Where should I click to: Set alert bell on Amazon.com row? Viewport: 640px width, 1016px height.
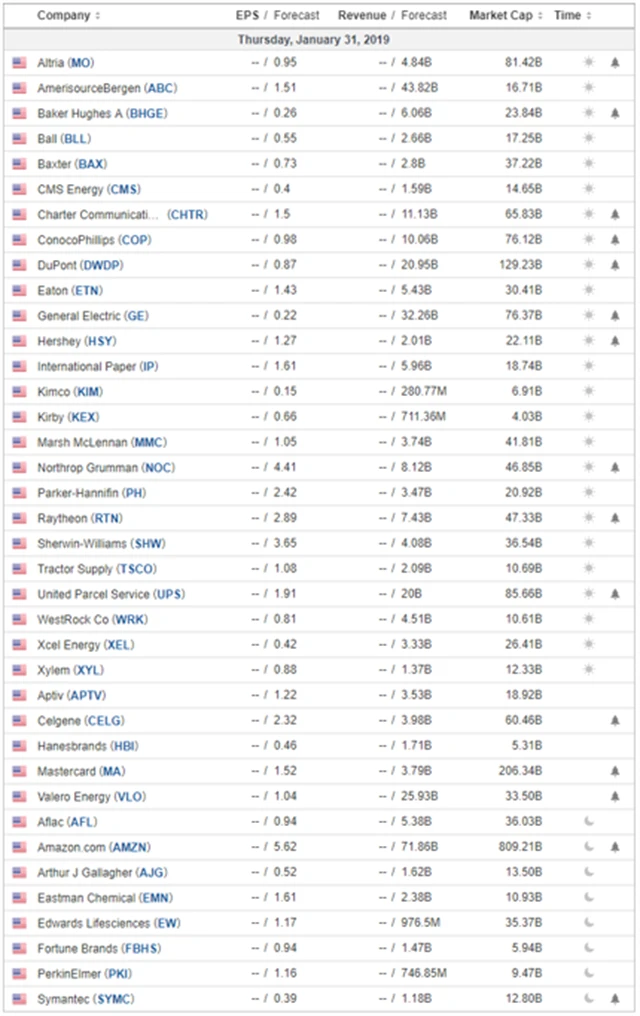pyautogui.click(x=615, y=847)
